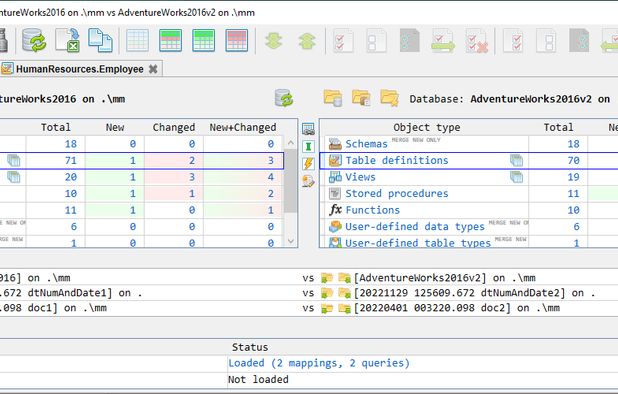Screen dimensions: 618x394
Task: Click the Schemas icon in right panel
Action: tap(335, 144)
